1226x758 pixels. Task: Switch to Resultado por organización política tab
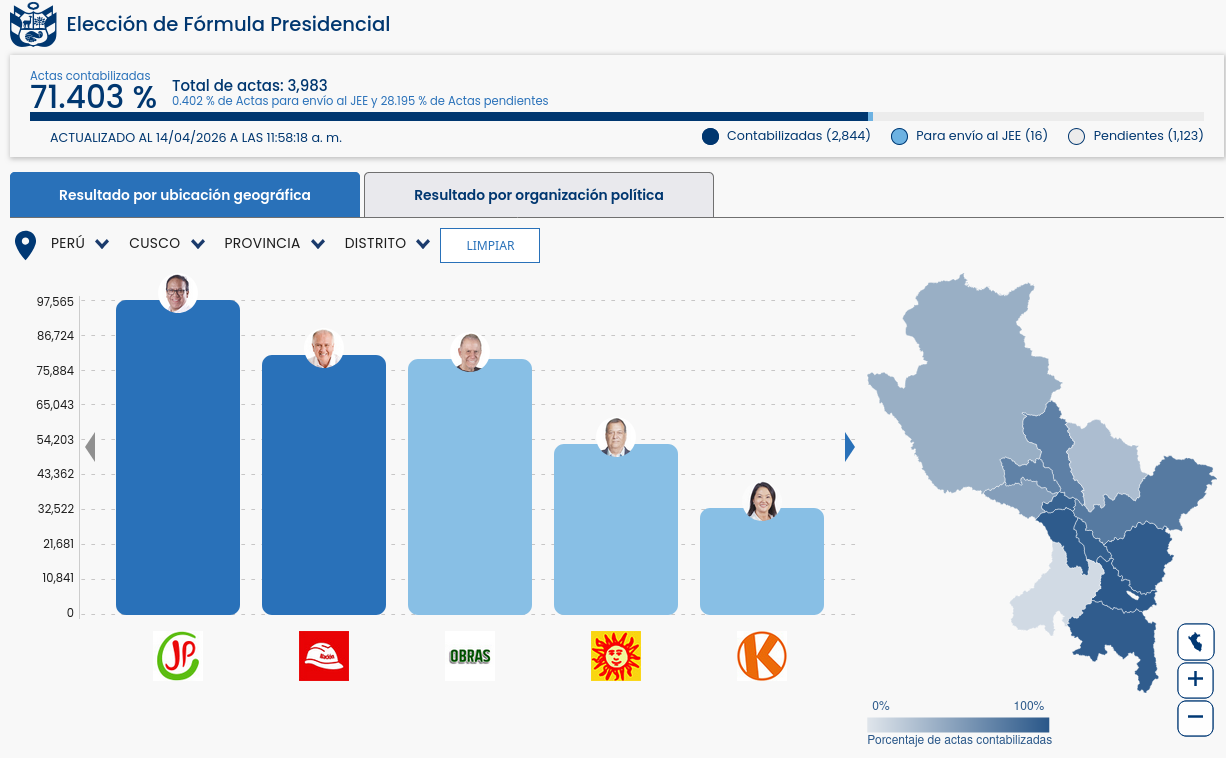pos(539,195)
